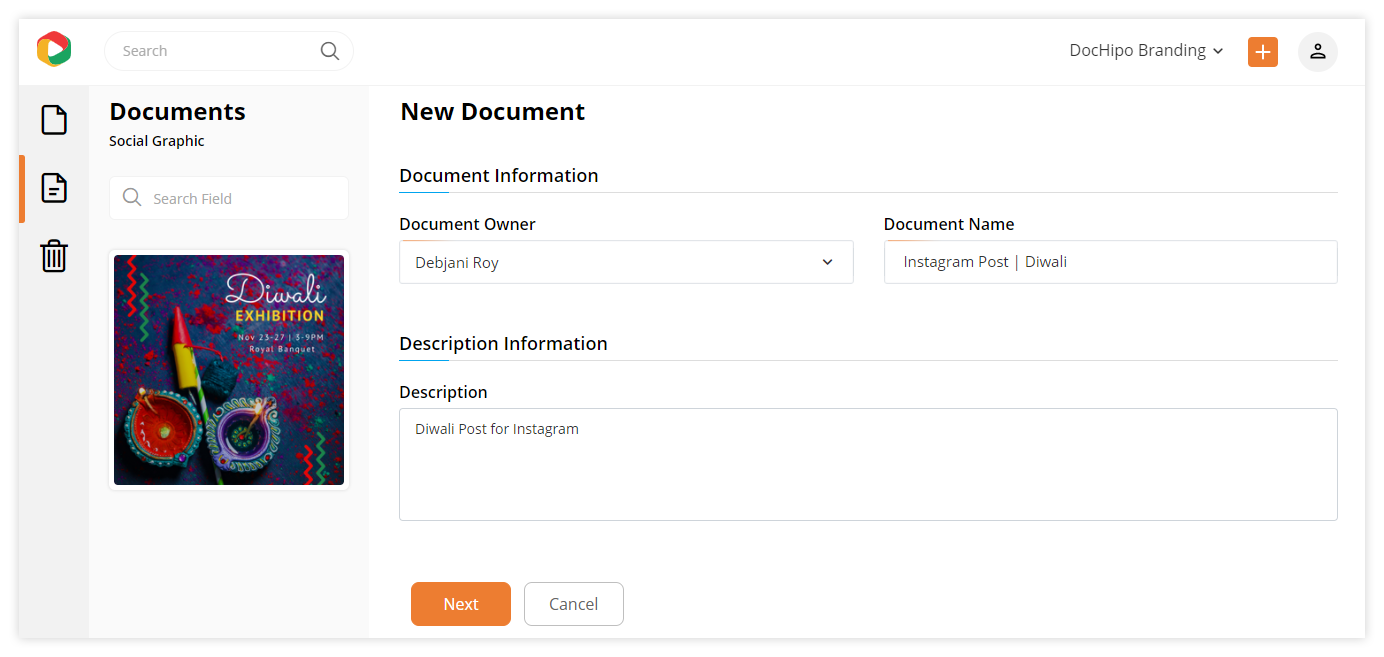Open the user profile avatar icon

[x=1318, y=52]
